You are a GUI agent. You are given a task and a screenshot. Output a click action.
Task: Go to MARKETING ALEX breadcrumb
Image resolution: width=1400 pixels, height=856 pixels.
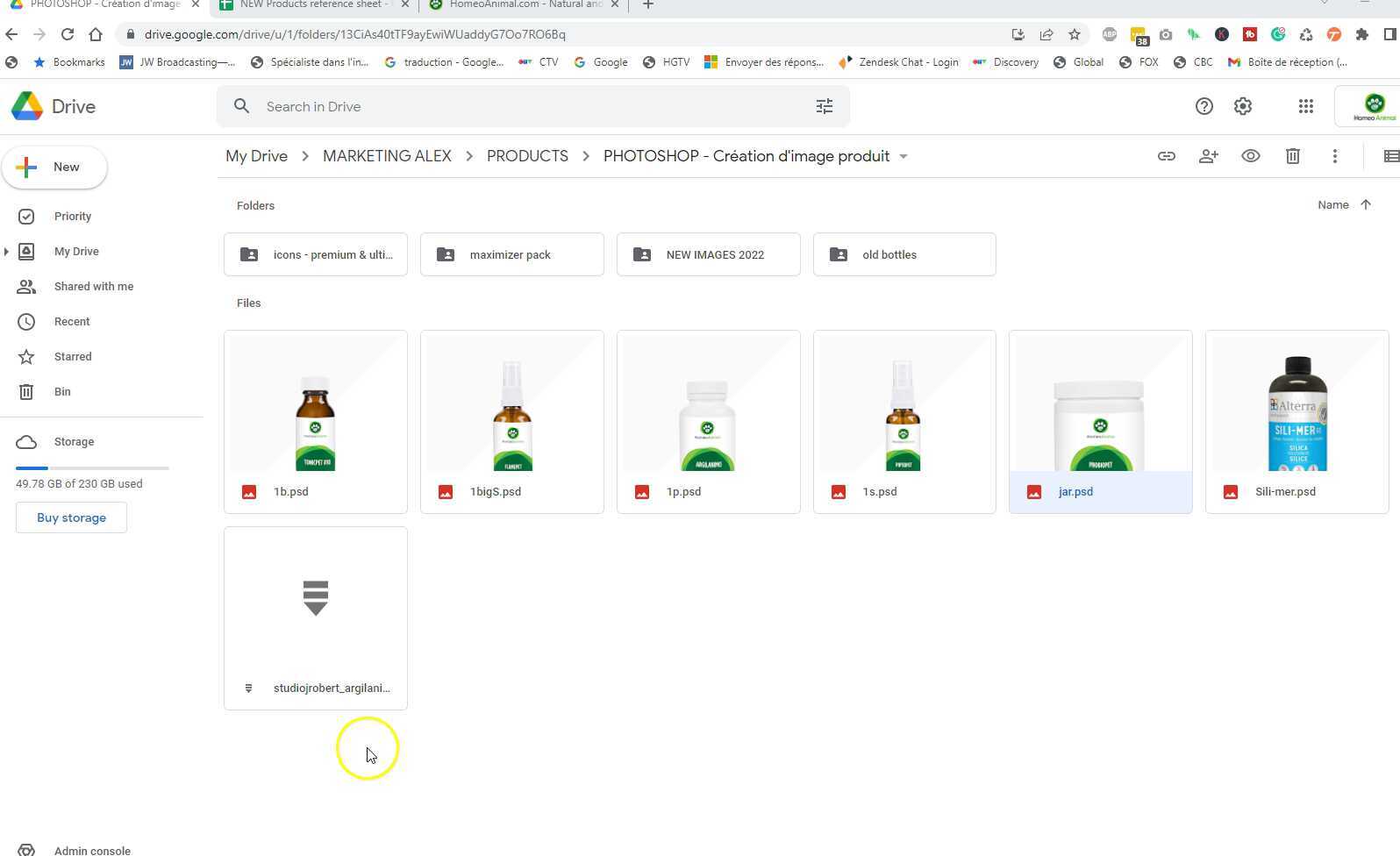point(387,156)
